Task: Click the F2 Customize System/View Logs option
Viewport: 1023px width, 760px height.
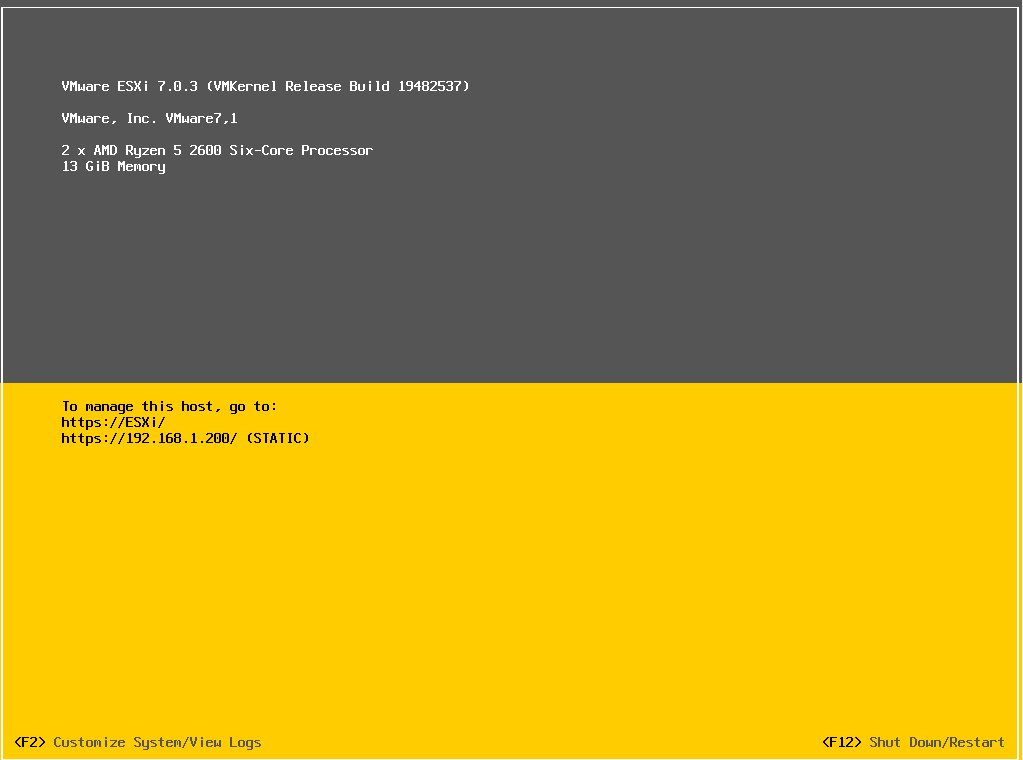Action: (138, 742)
